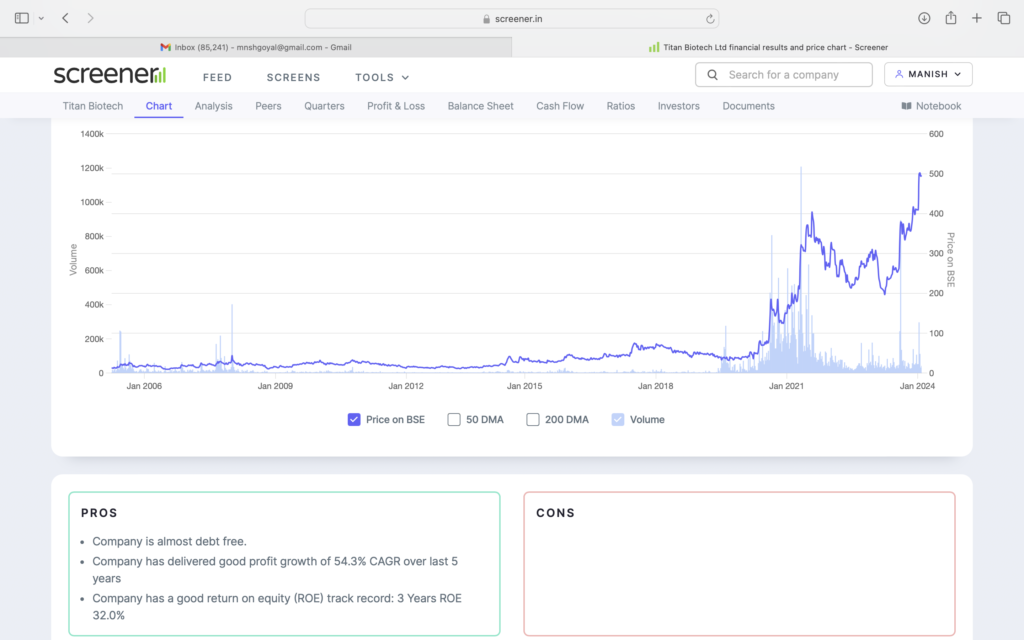
Task: Jump to the Balance Sheet section
Action: (x=481, y=106)
